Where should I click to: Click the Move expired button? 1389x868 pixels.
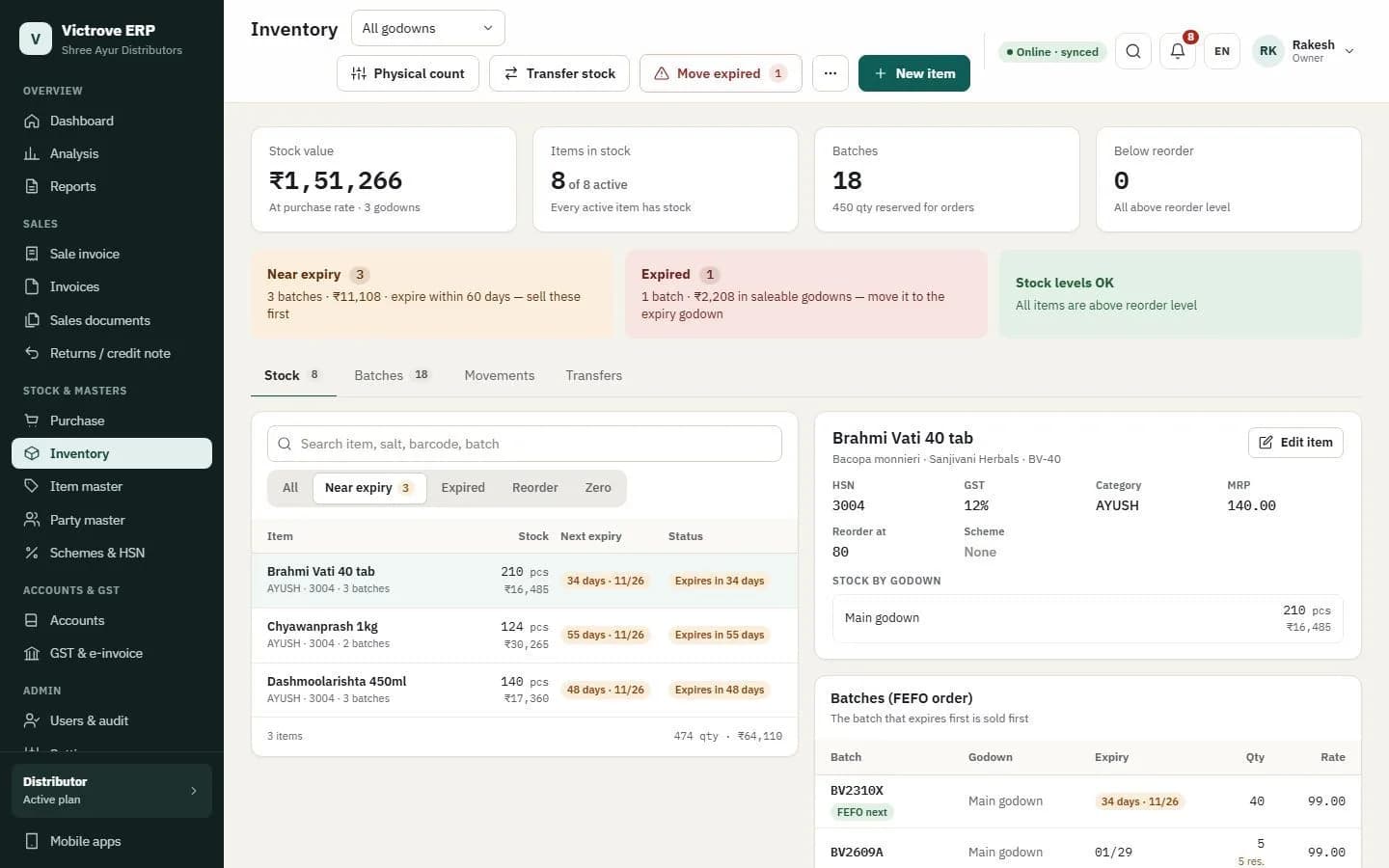click(721, 73)
